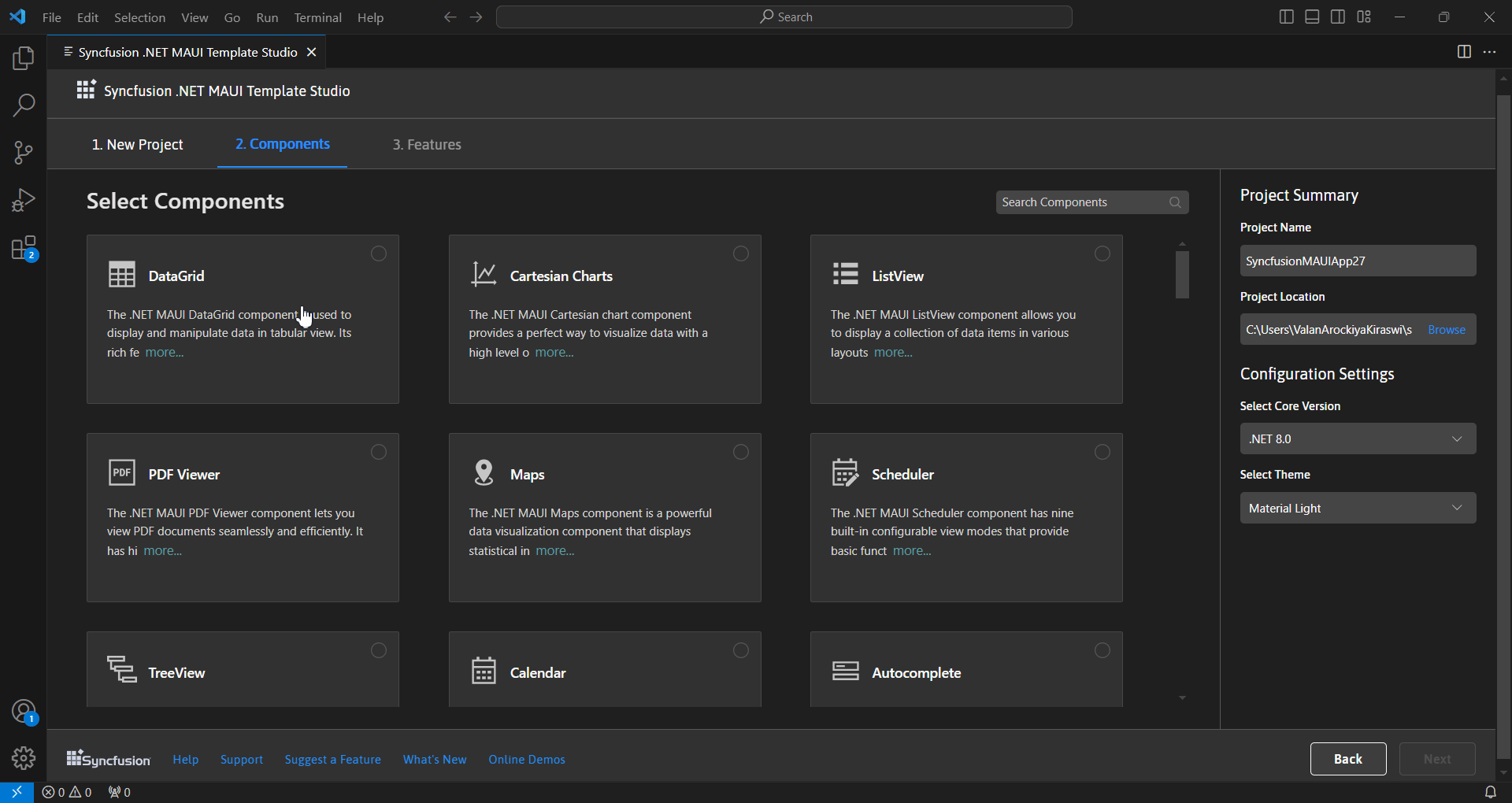This screenshot has height=803, width=1512.
Task: Click the Maps location pin icon
Action: [x=483, y=472]
